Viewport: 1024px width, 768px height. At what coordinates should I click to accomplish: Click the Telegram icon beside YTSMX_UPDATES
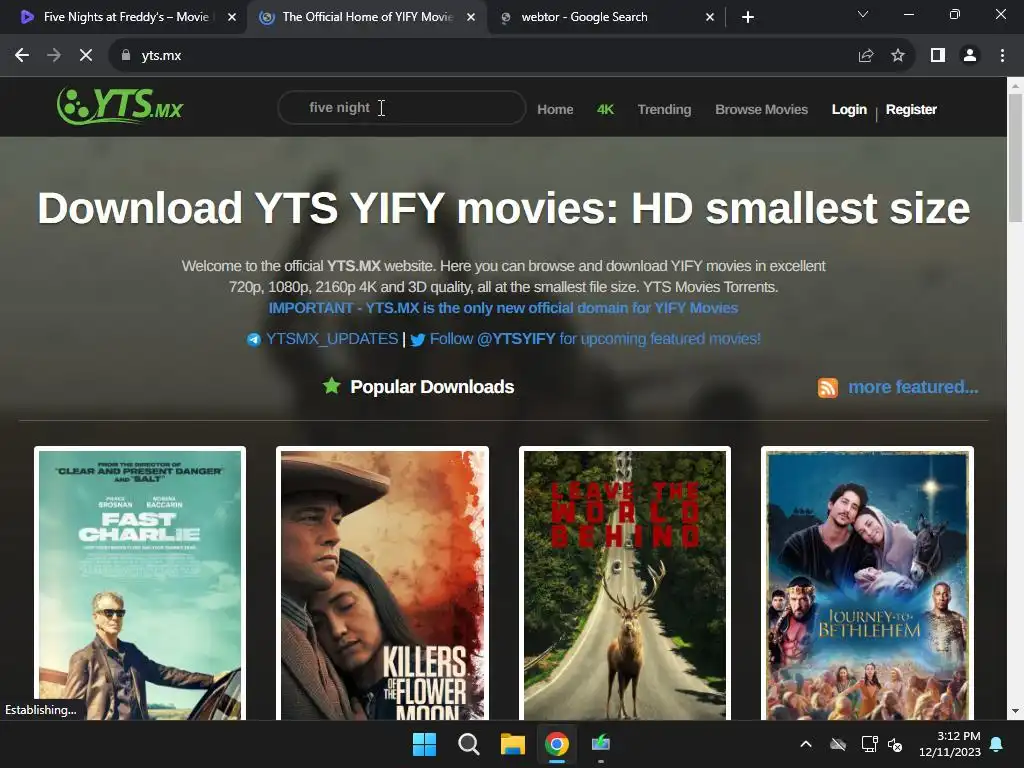tap(253, 340)
